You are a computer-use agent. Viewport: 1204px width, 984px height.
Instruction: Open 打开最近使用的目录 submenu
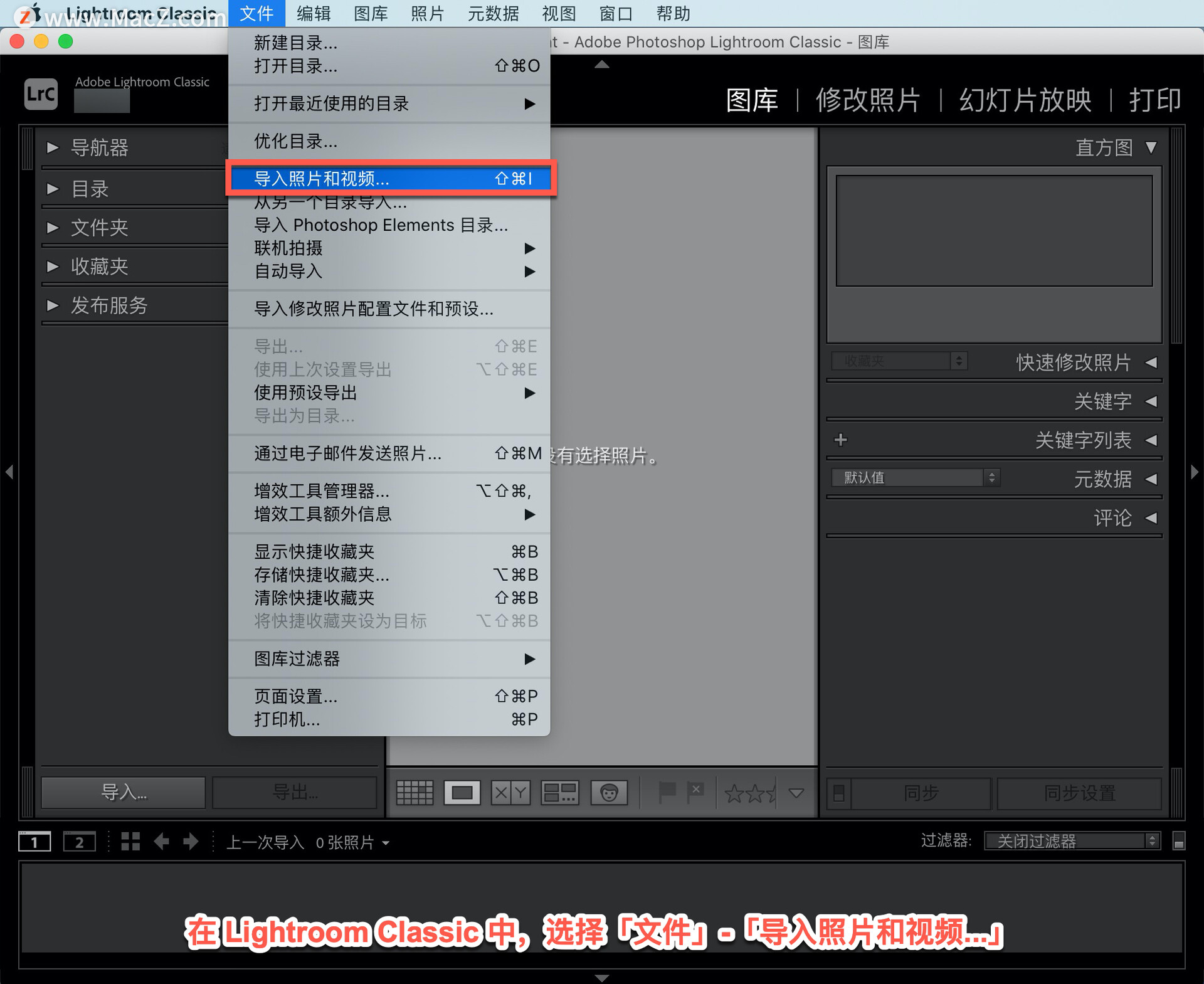click(389, 103)
